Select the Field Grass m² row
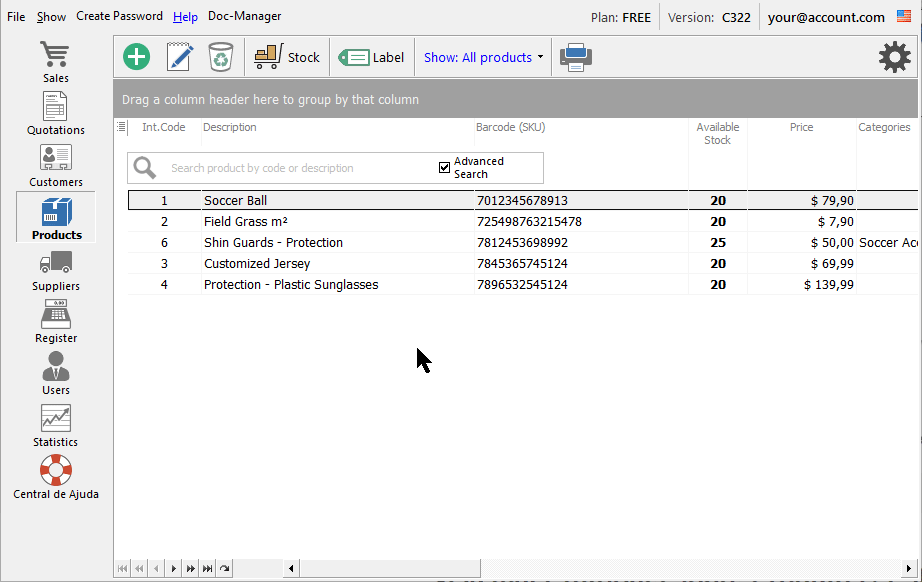 tap(523, 222)
